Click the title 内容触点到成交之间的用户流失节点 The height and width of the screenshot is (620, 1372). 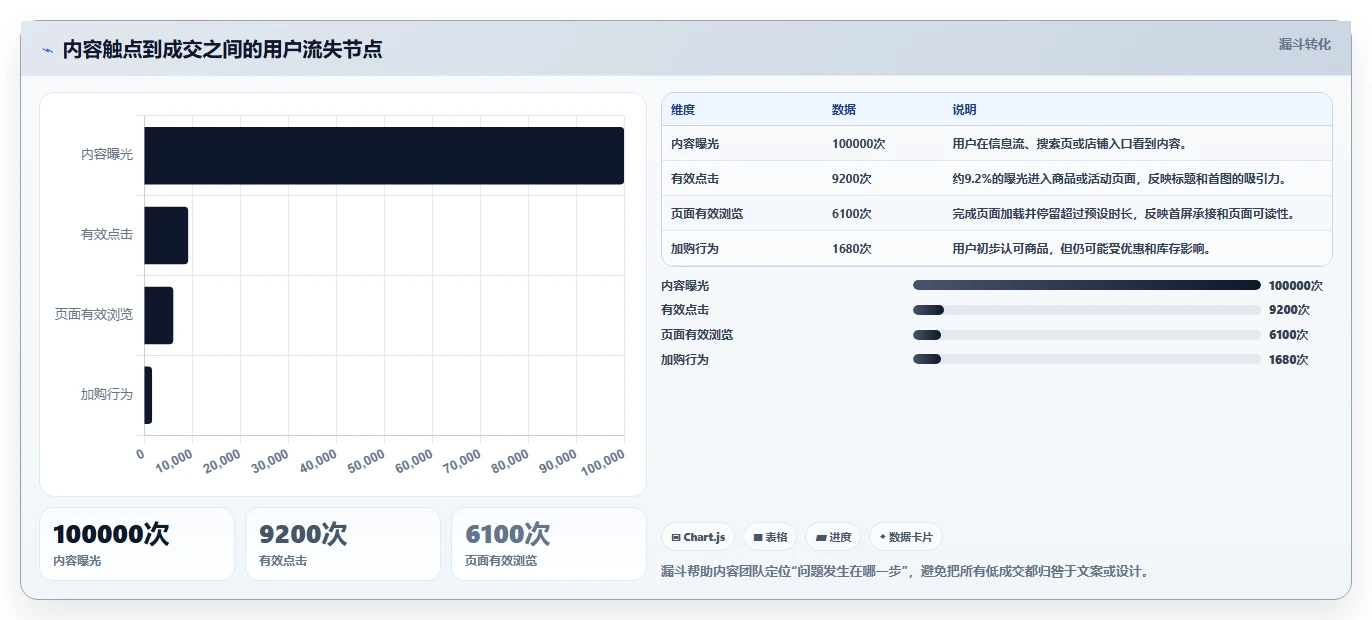click(222, 50)
